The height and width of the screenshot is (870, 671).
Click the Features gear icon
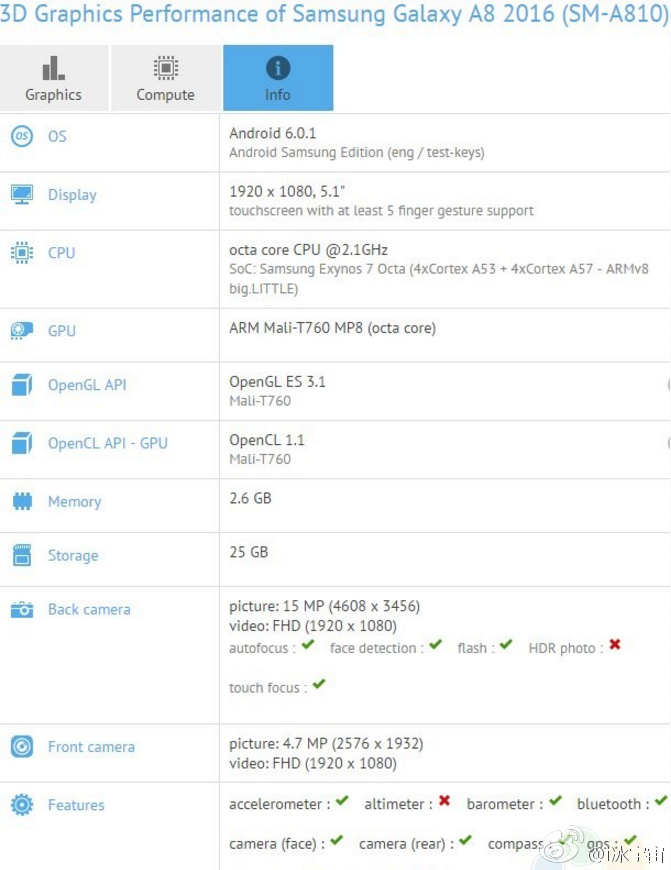point(22,805)
